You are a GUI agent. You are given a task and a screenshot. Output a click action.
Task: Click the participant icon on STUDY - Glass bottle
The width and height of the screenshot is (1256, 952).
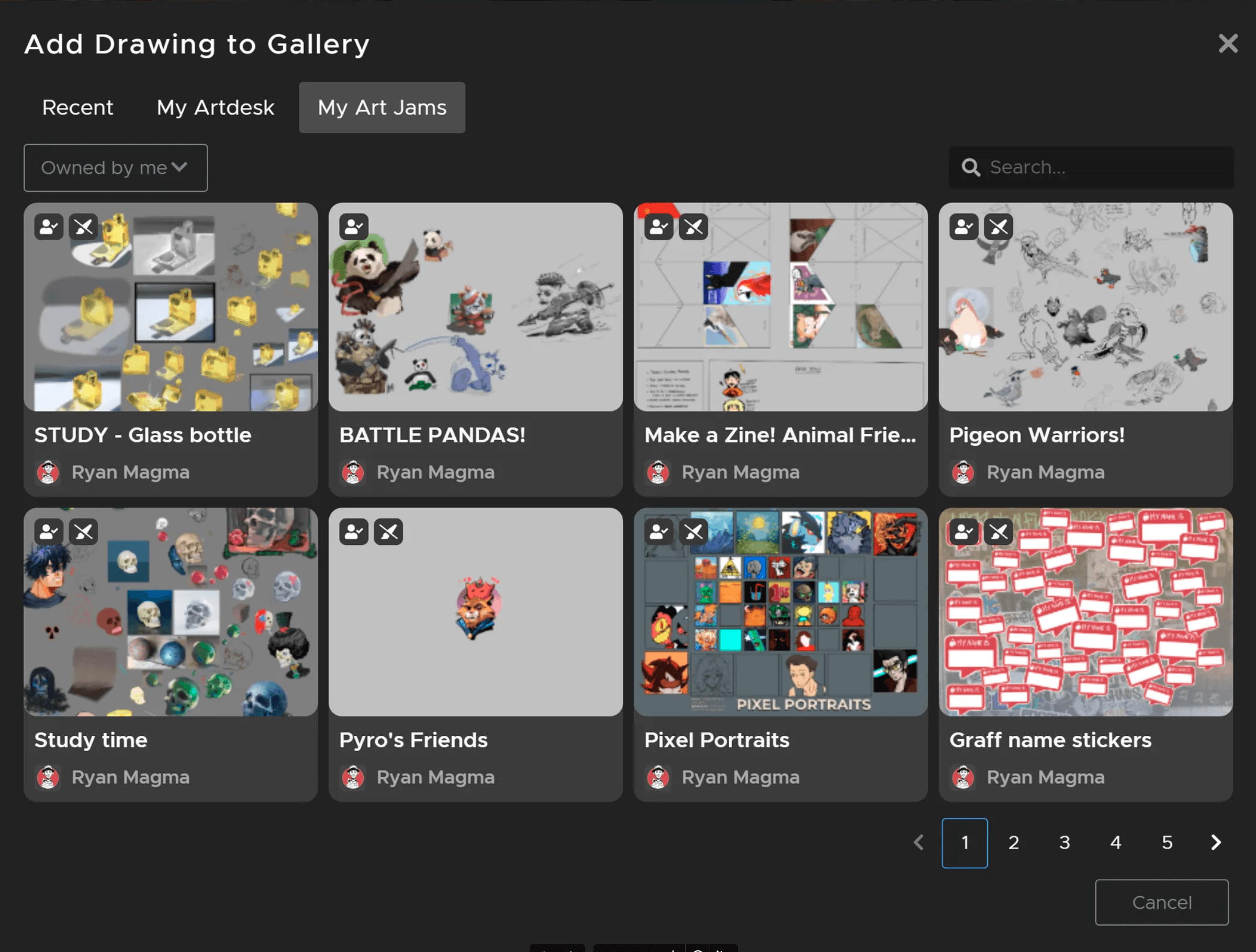(x=48, y=227)
